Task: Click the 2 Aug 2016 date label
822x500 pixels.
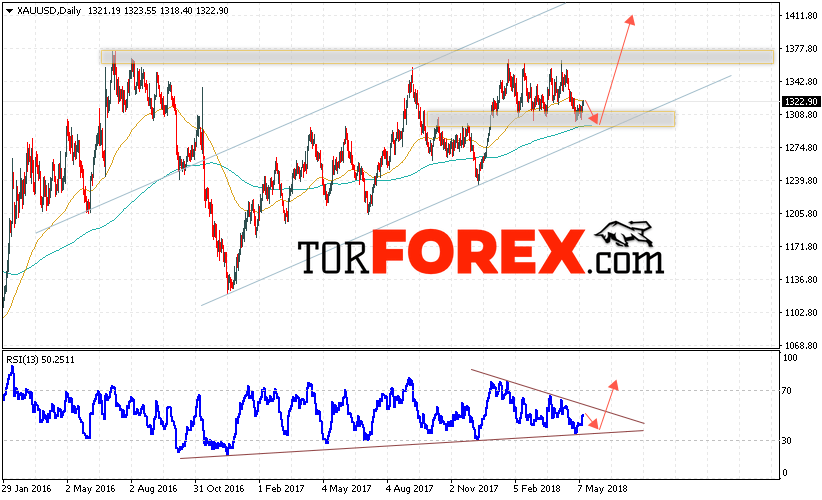Action: pyautogui.click(x=154, y=488)
